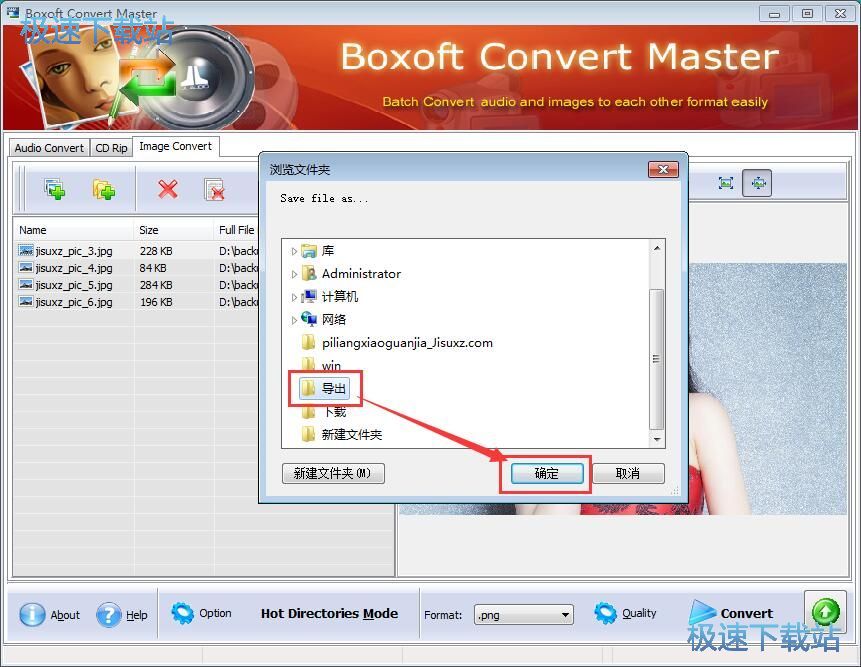Click the image preview on the right
This screenshot has width=861, height=667.
click(x=768, y=389)
